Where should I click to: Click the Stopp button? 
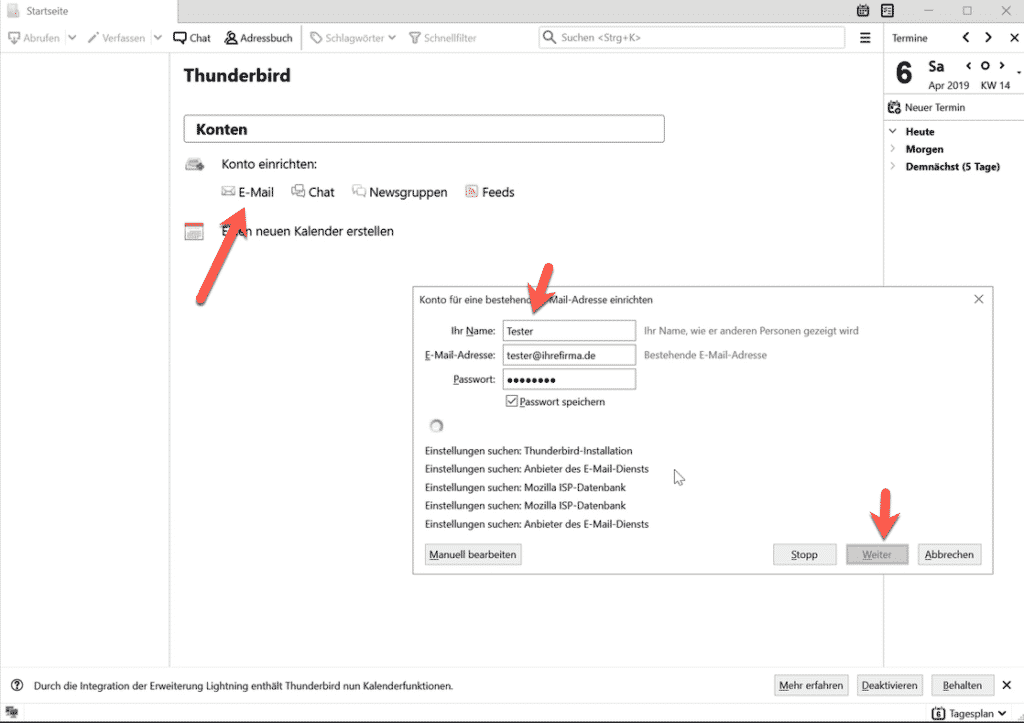805,554
